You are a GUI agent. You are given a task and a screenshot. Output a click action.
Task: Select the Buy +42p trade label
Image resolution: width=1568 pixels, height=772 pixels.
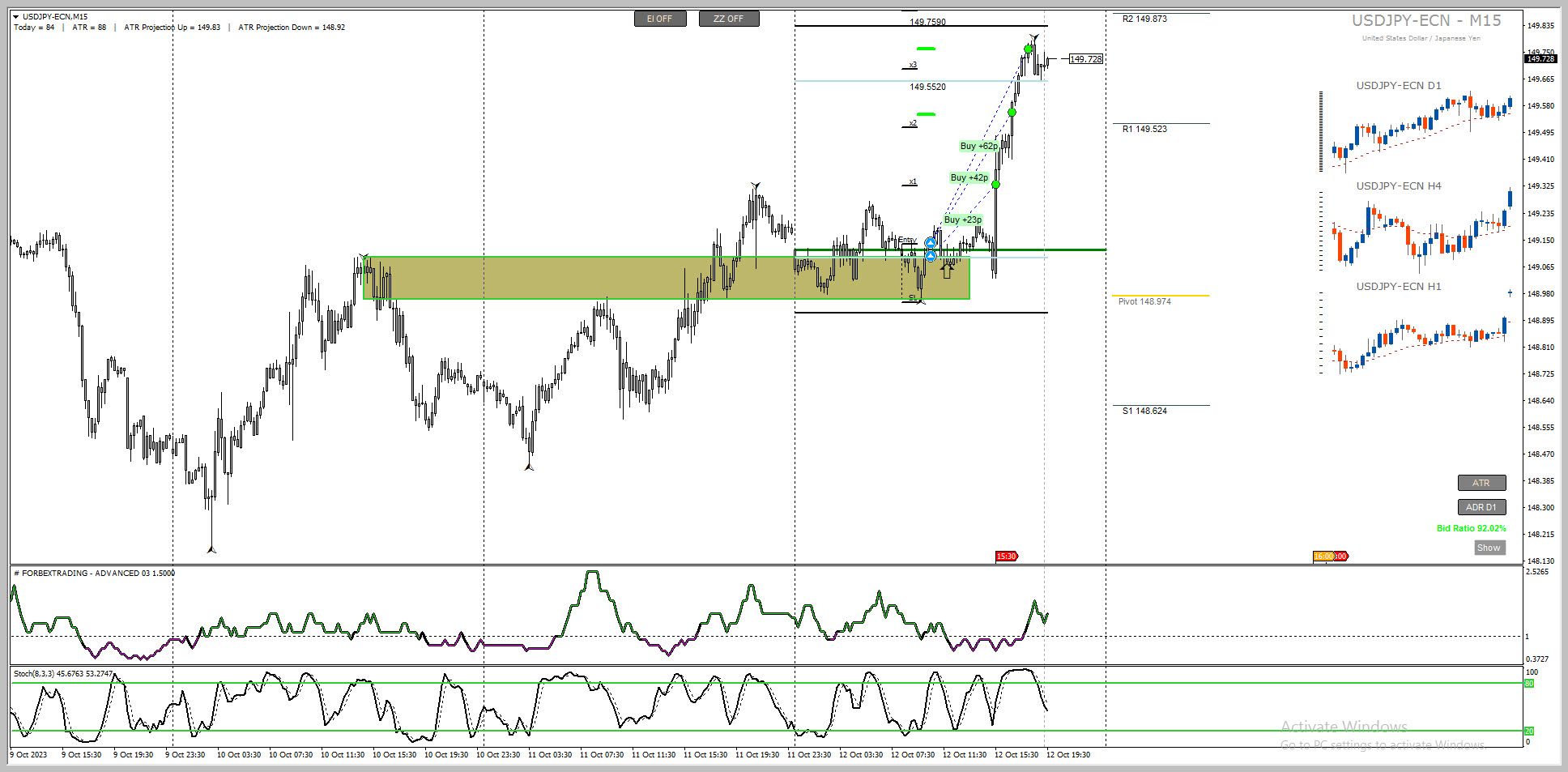pos(969,177)
